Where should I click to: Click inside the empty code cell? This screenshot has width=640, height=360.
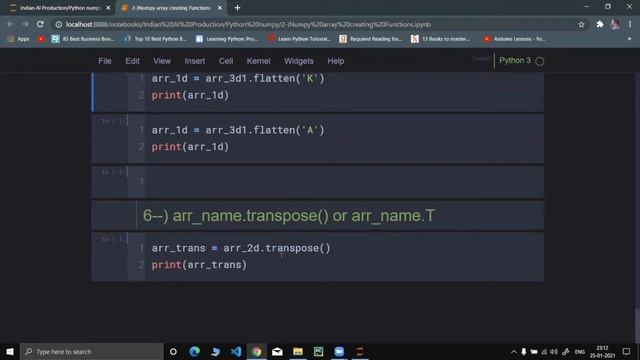344,182
